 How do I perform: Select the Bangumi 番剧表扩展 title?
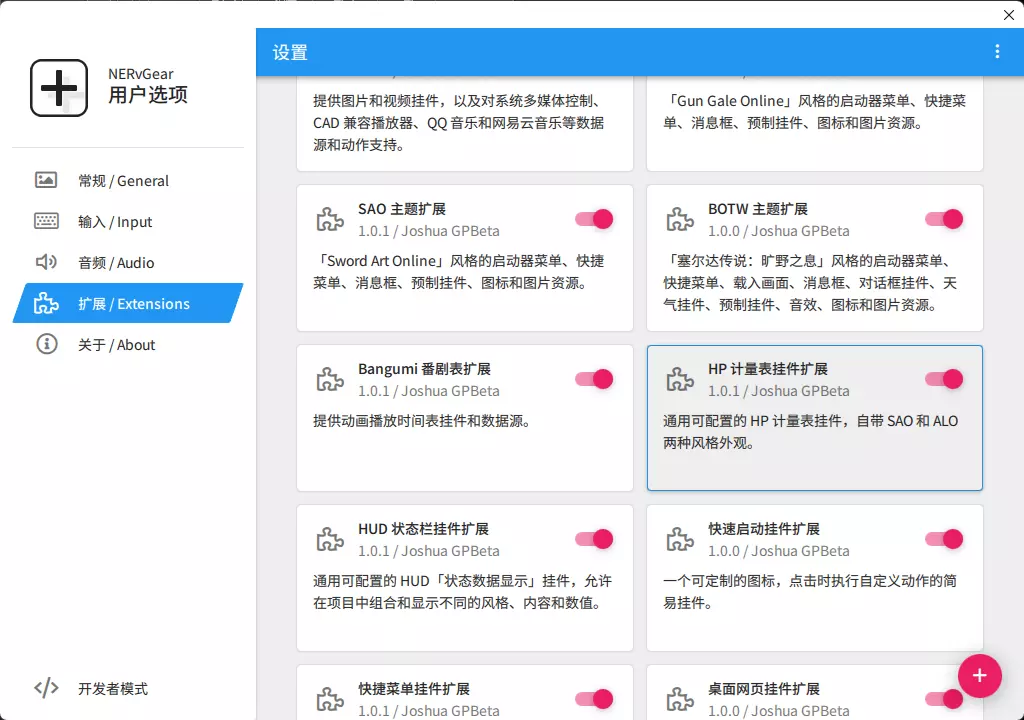(x=424, y=369)
